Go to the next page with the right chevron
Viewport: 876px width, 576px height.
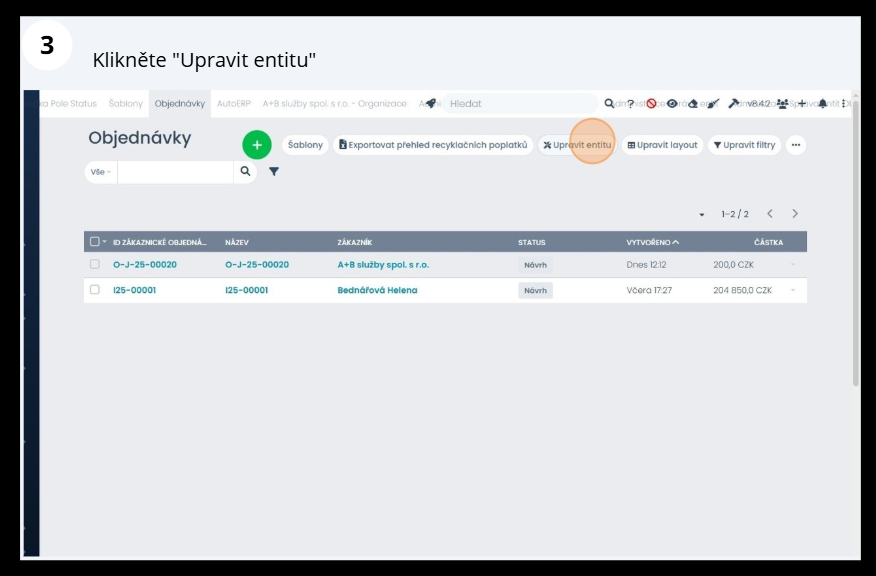pyautogui.click(x=795, y=213)
